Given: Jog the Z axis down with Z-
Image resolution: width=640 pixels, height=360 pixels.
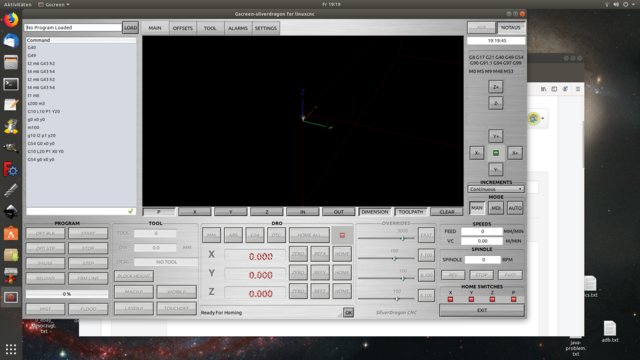Looking at the screenshot, I should coord(496,103).
